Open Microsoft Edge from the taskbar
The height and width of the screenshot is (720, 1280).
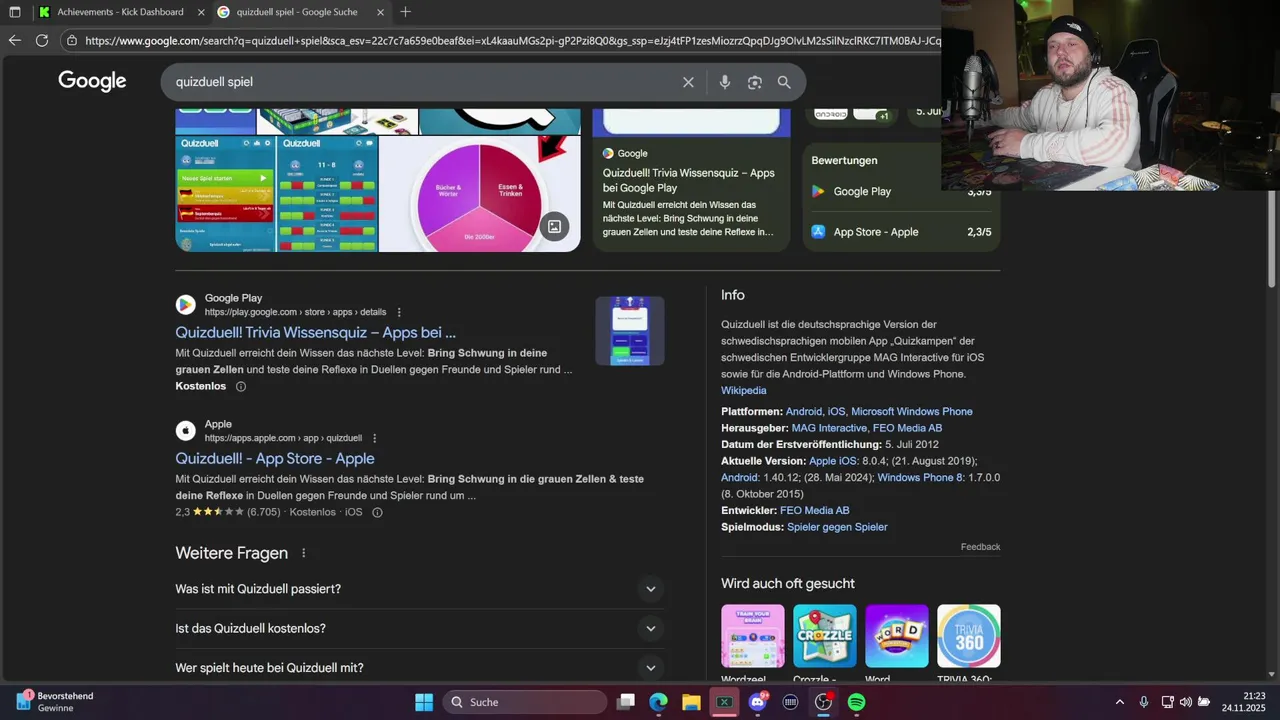(x=658, y=702)
